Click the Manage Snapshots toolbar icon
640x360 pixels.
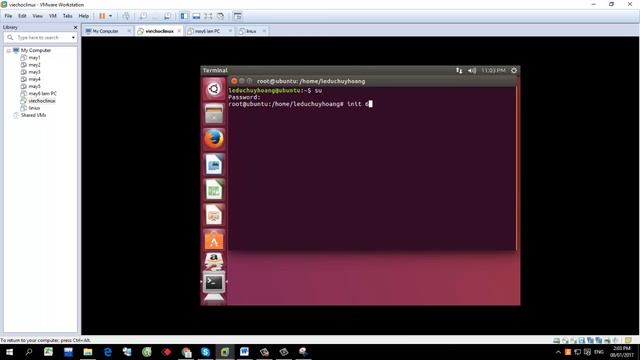(x=167, y=16)
